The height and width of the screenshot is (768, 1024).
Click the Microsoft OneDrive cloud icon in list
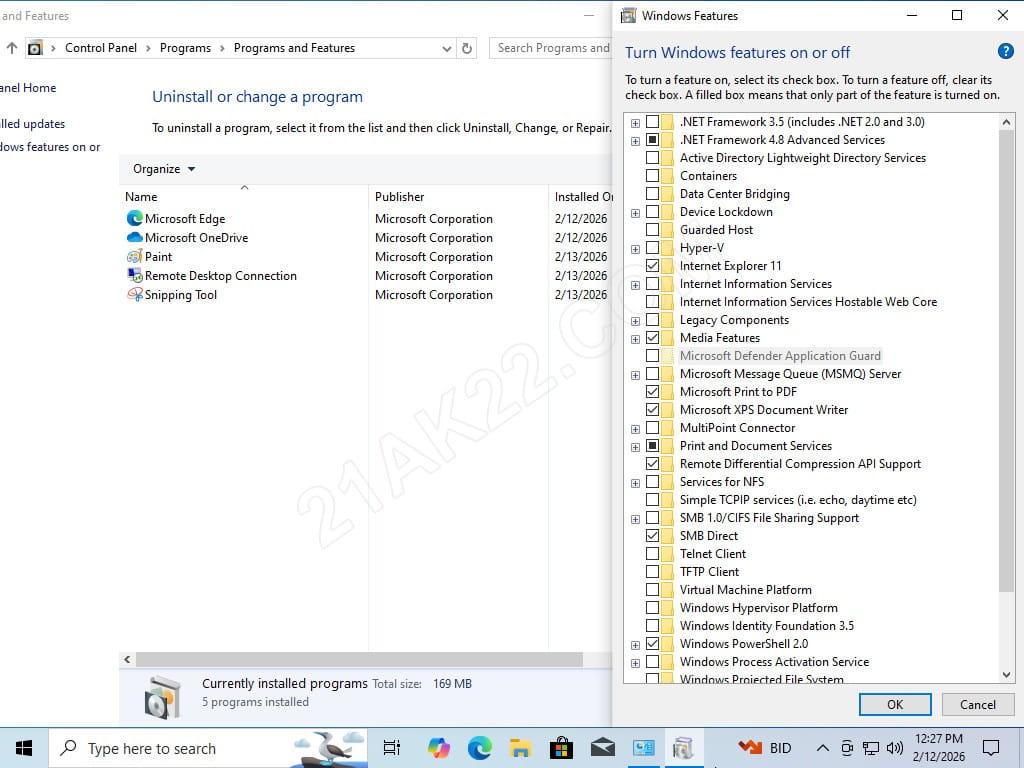(x=135, y=237)
